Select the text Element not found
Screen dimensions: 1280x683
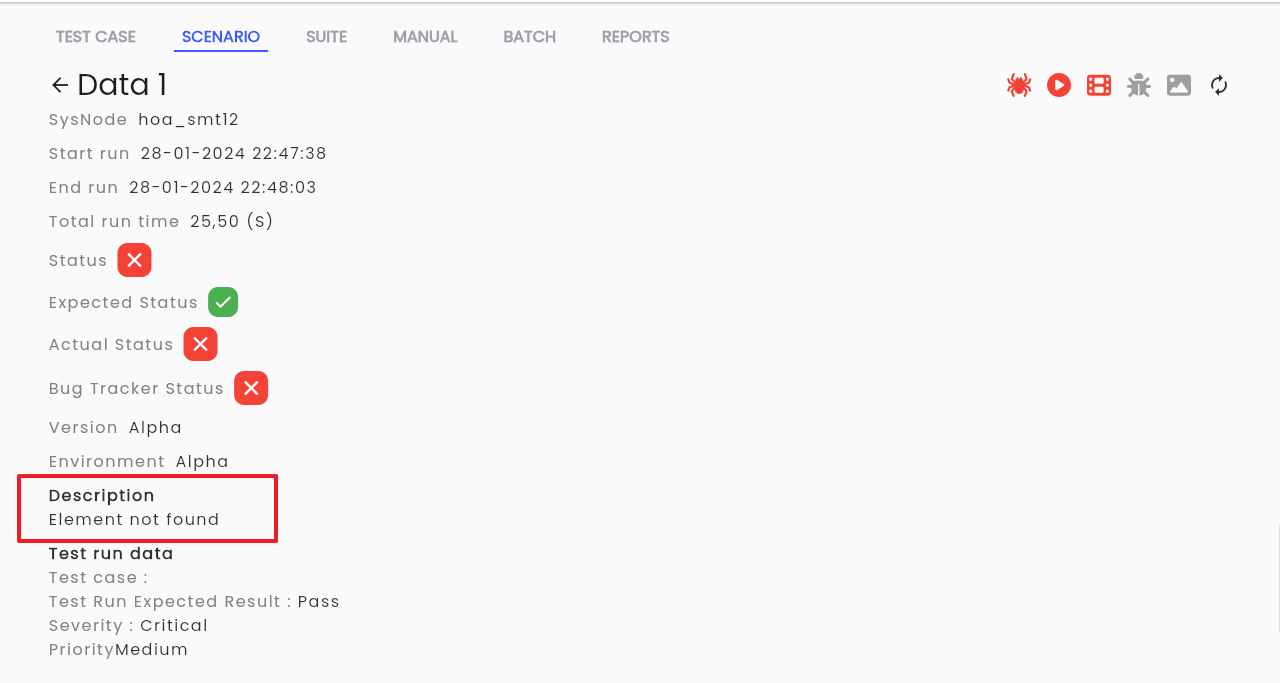(x=134, y=520)
